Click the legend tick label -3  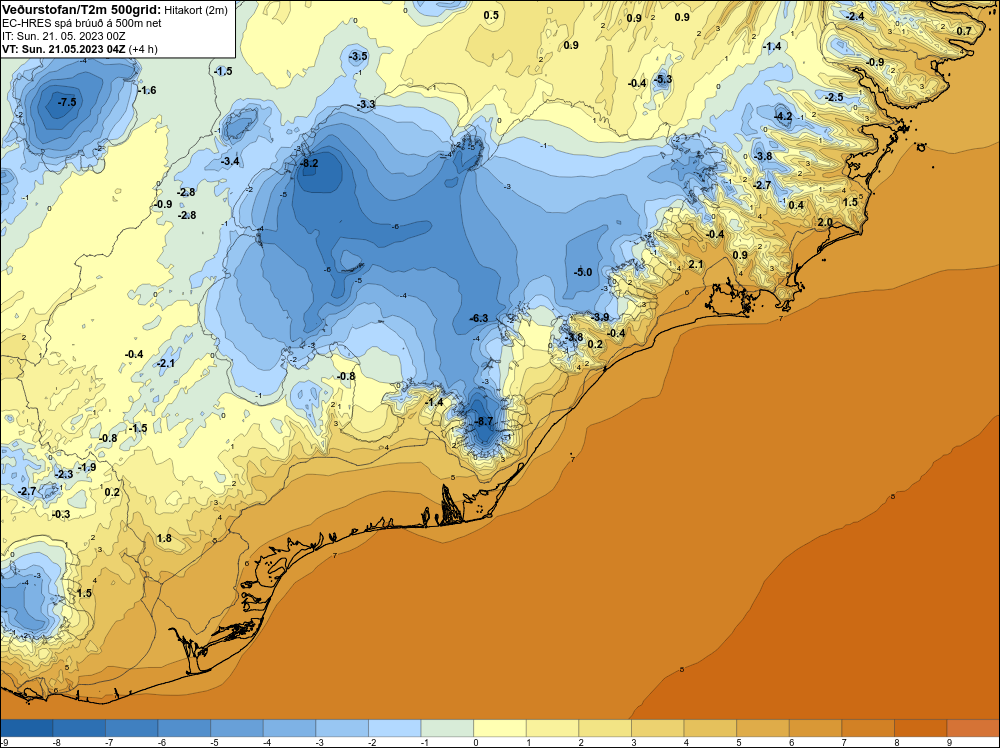tap(320, 742)
